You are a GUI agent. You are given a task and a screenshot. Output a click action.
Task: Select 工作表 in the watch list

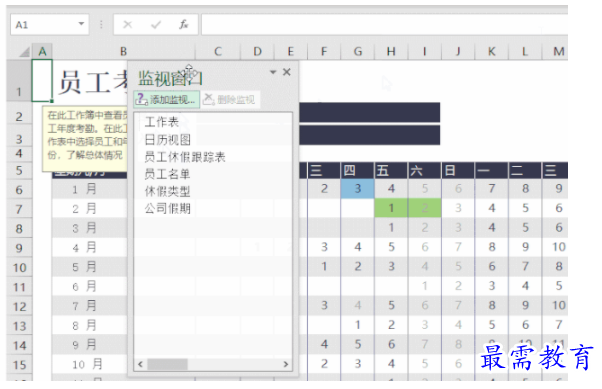pyautogui.click(x=162, y=122)
